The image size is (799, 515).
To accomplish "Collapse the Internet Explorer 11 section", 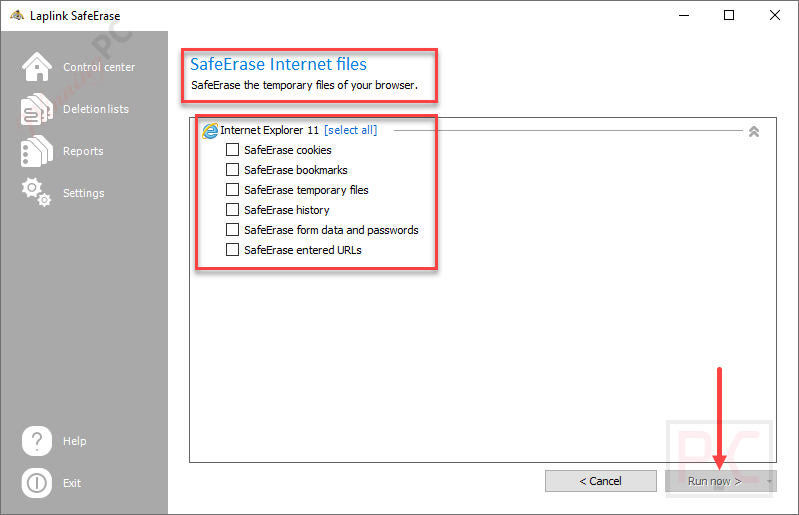I will [754, 131].
